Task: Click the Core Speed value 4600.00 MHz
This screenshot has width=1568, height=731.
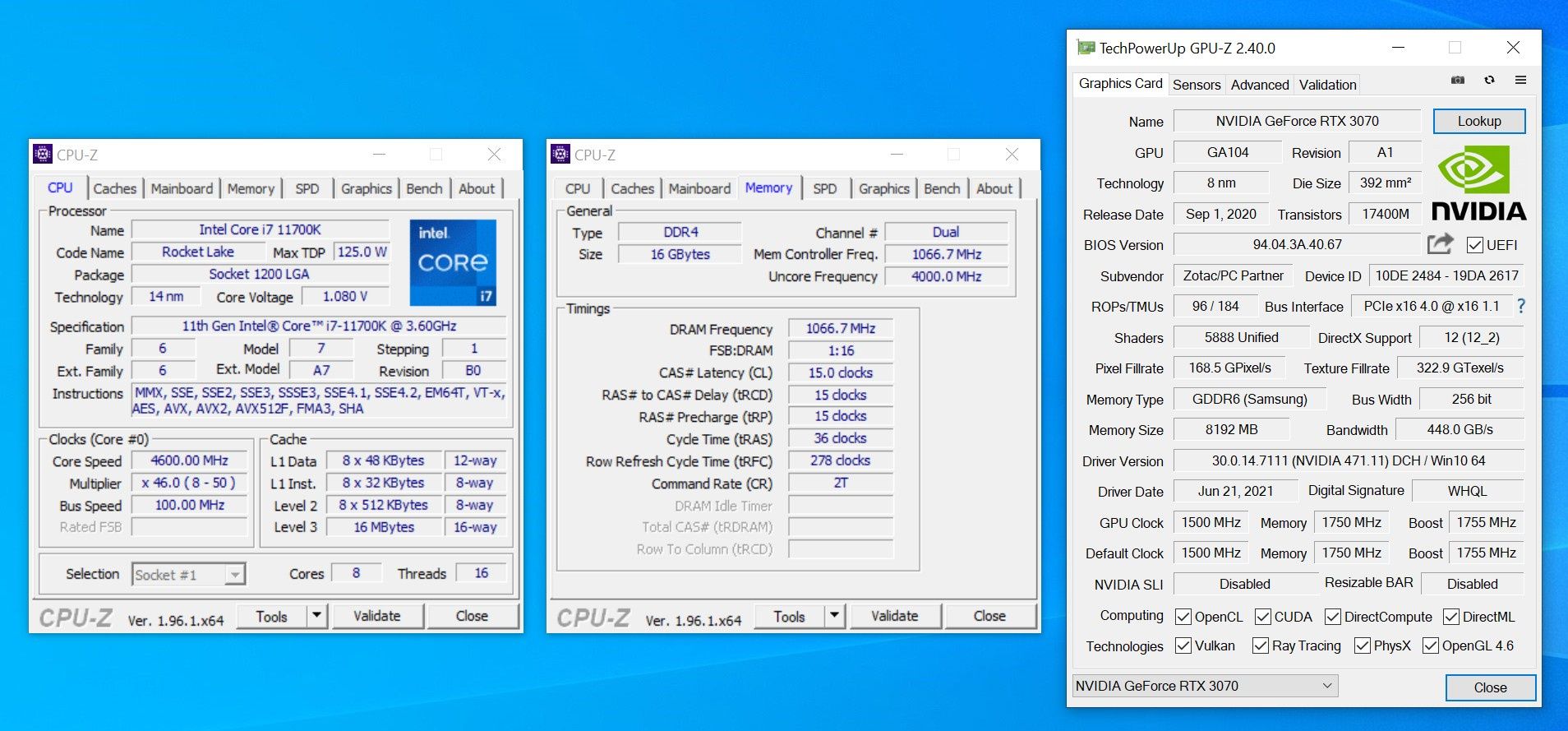Action: [x=190, y=461]
